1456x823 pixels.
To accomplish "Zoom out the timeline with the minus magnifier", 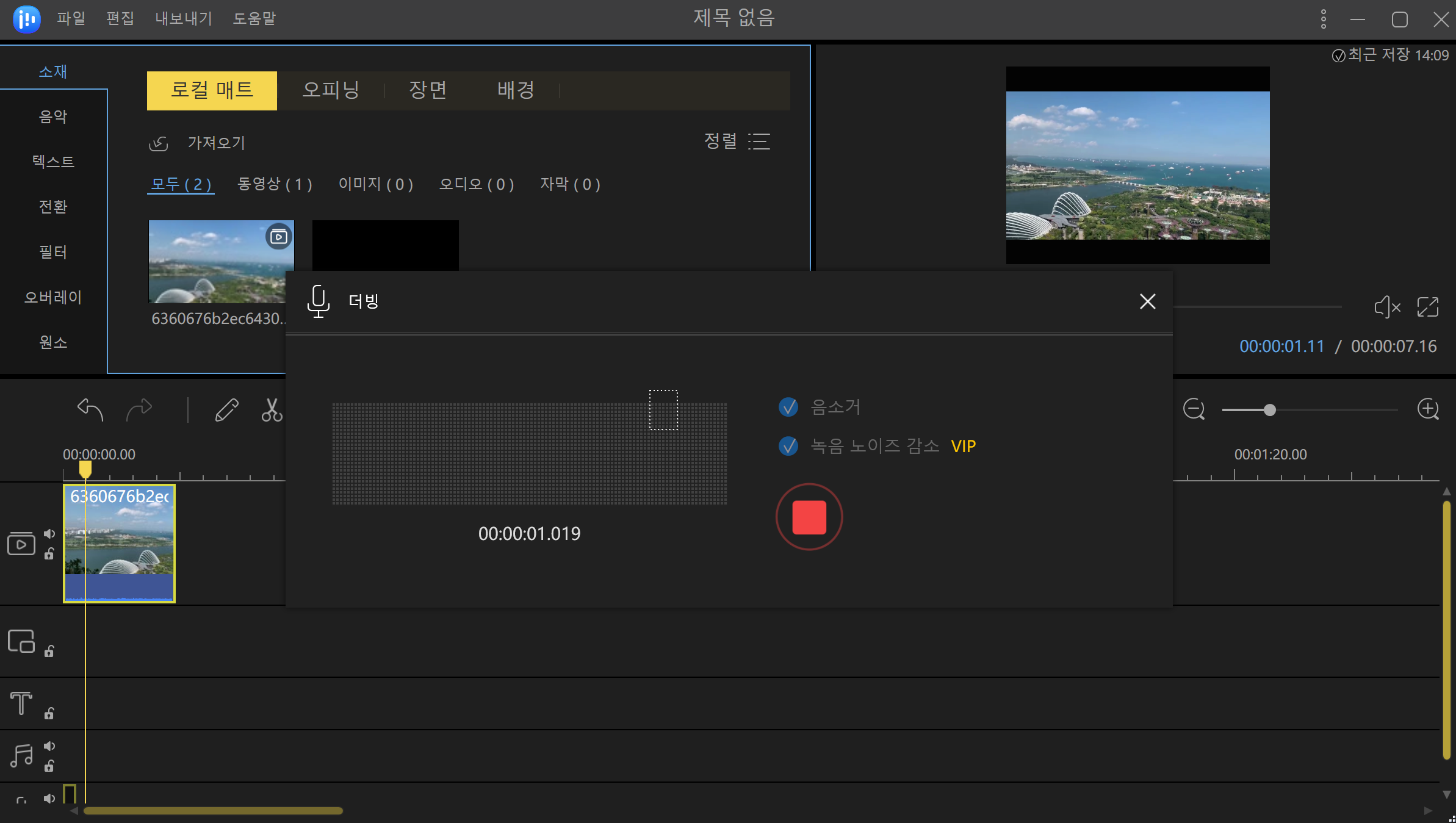I will (x=1194, y=409).
